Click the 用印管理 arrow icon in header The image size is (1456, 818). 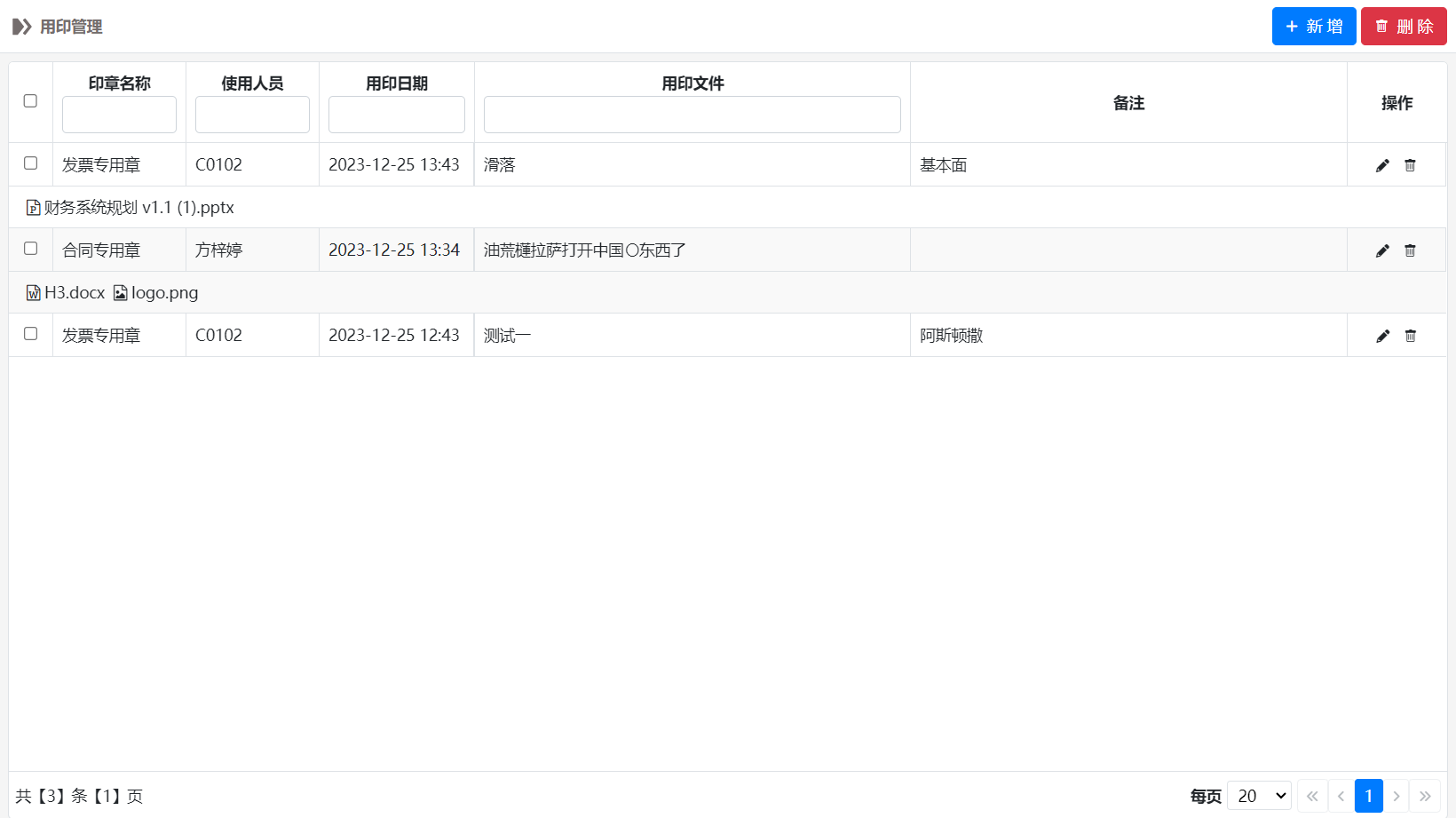click(x=22, y=27)
